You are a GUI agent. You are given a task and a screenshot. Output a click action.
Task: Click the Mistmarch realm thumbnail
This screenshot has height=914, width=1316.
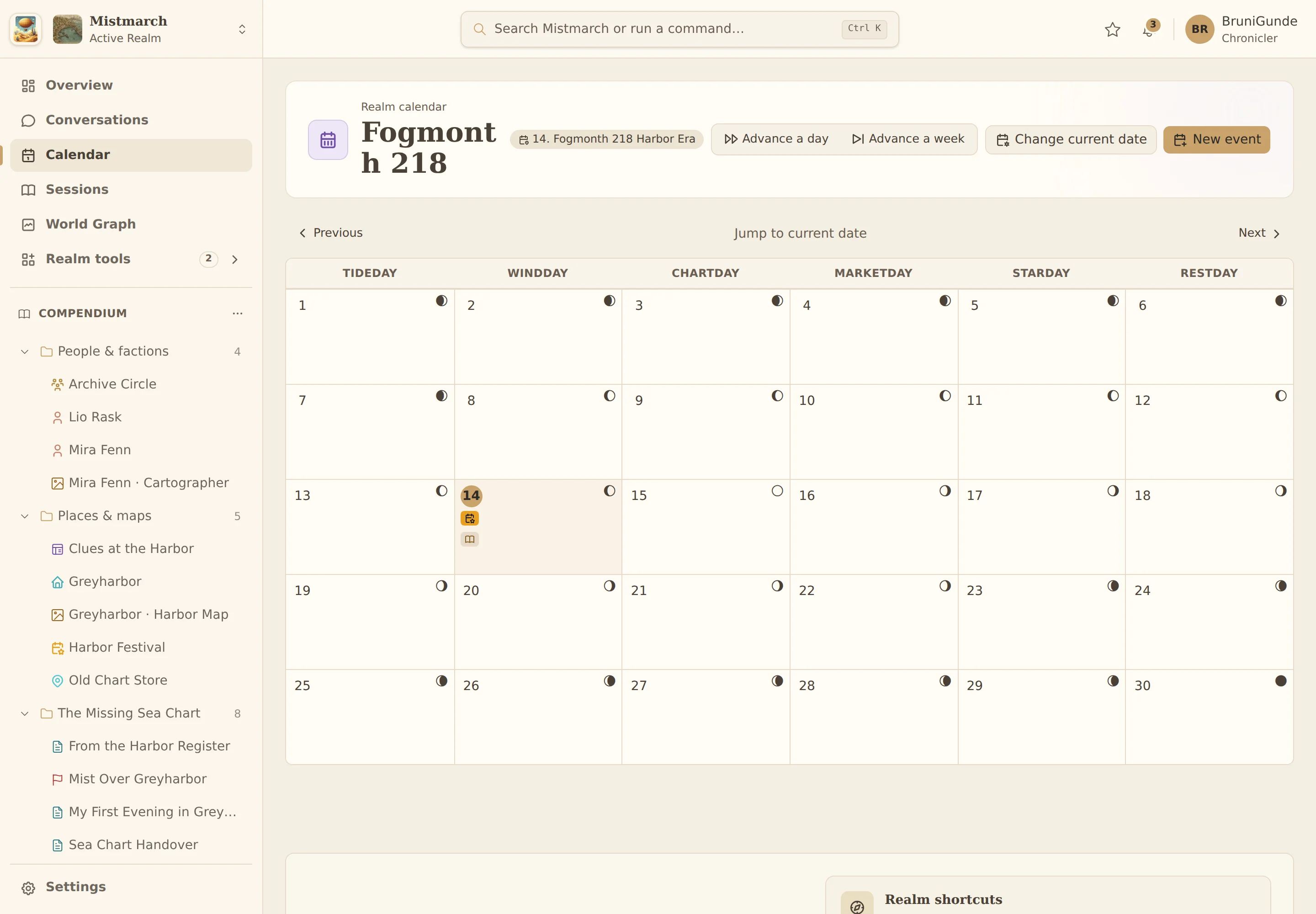68,29
